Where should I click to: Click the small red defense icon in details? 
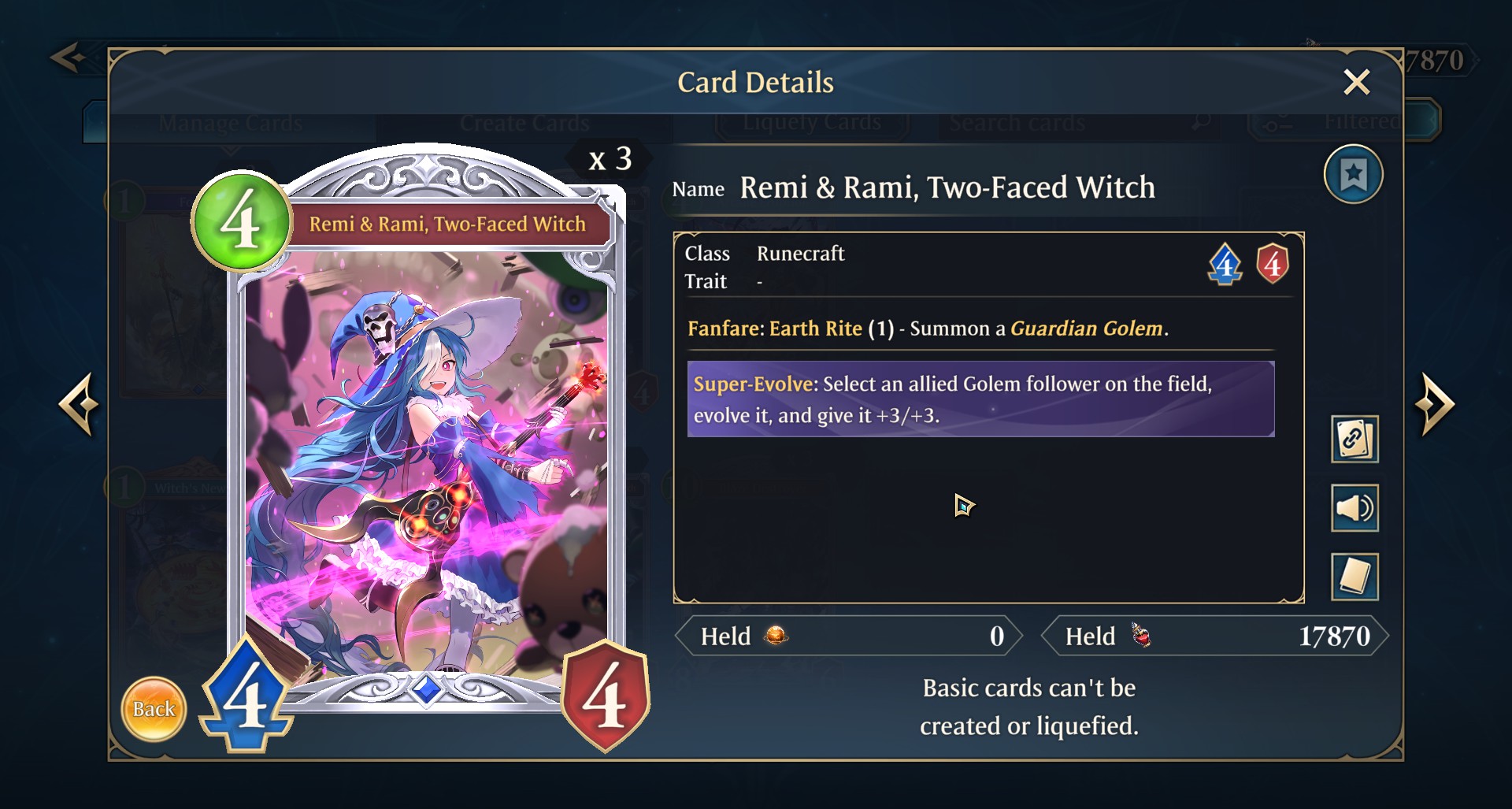point(1272,264)
